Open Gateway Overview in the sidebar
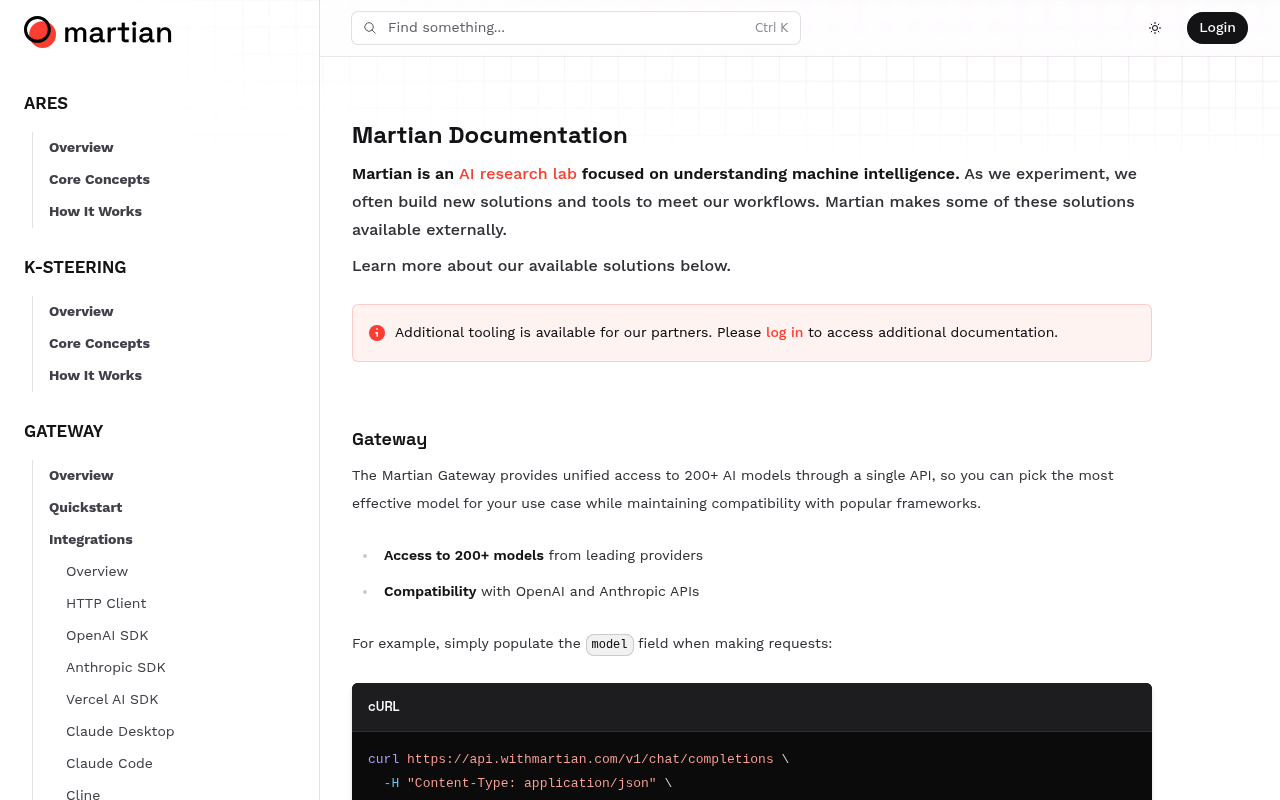The width and height of the screenshot is (1280, 800). pos(81,476)
